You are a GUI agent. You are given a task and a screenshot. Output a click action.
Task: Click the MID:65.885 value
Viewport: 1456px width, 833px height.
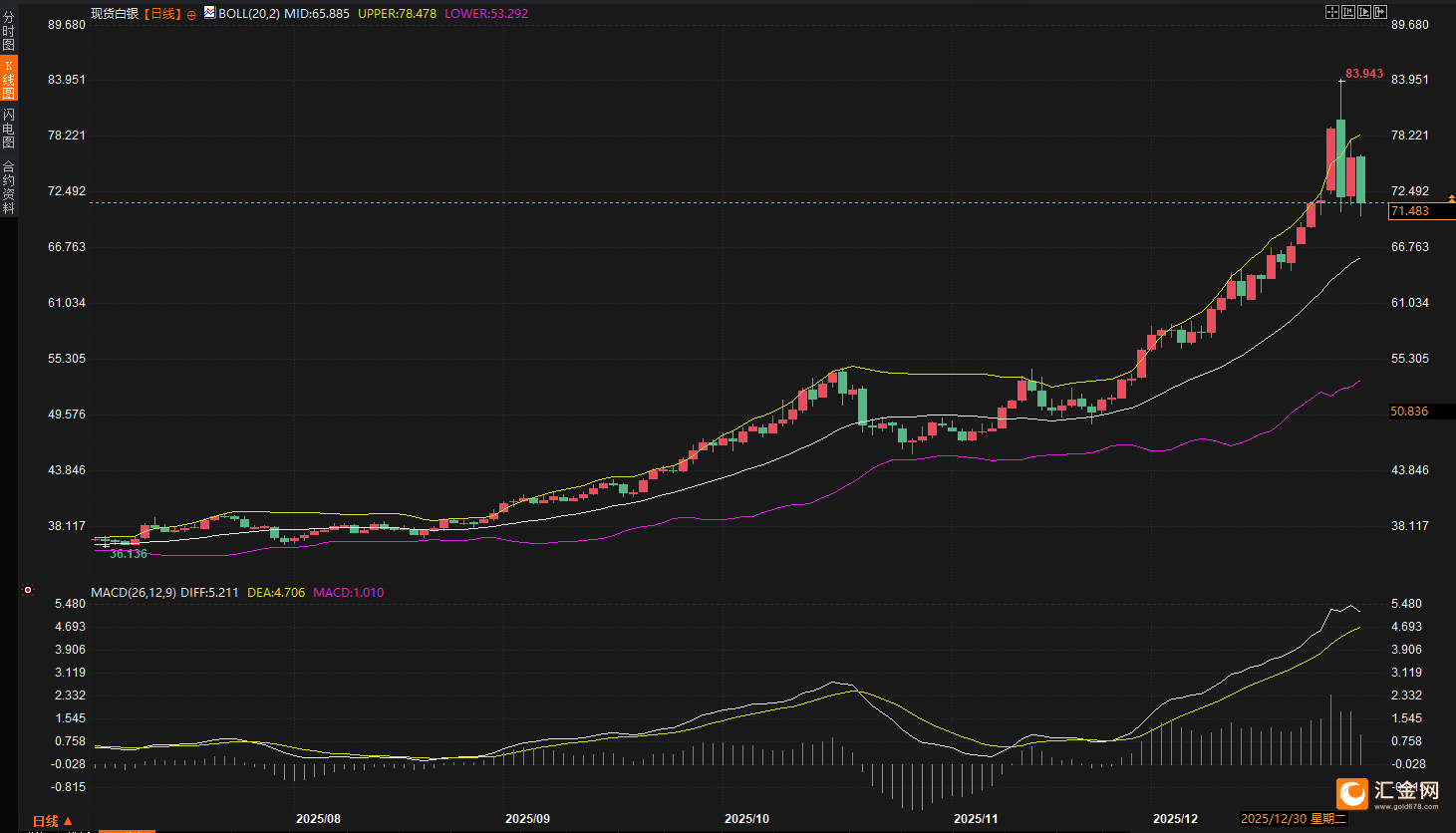click(x=317, y=14)
